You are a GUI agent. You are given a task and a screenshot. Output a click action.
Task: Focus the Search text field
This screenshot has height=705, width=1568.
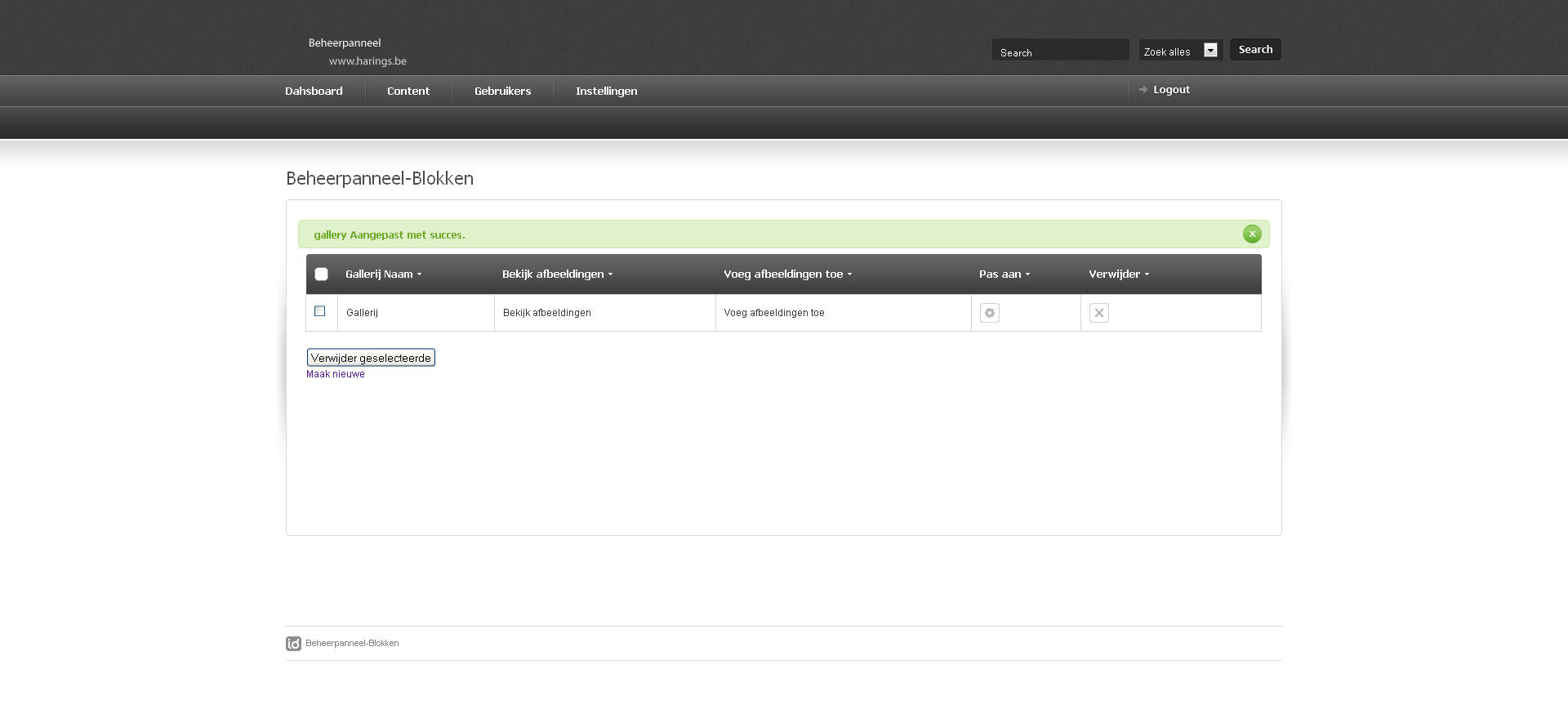click(1060, 51)
